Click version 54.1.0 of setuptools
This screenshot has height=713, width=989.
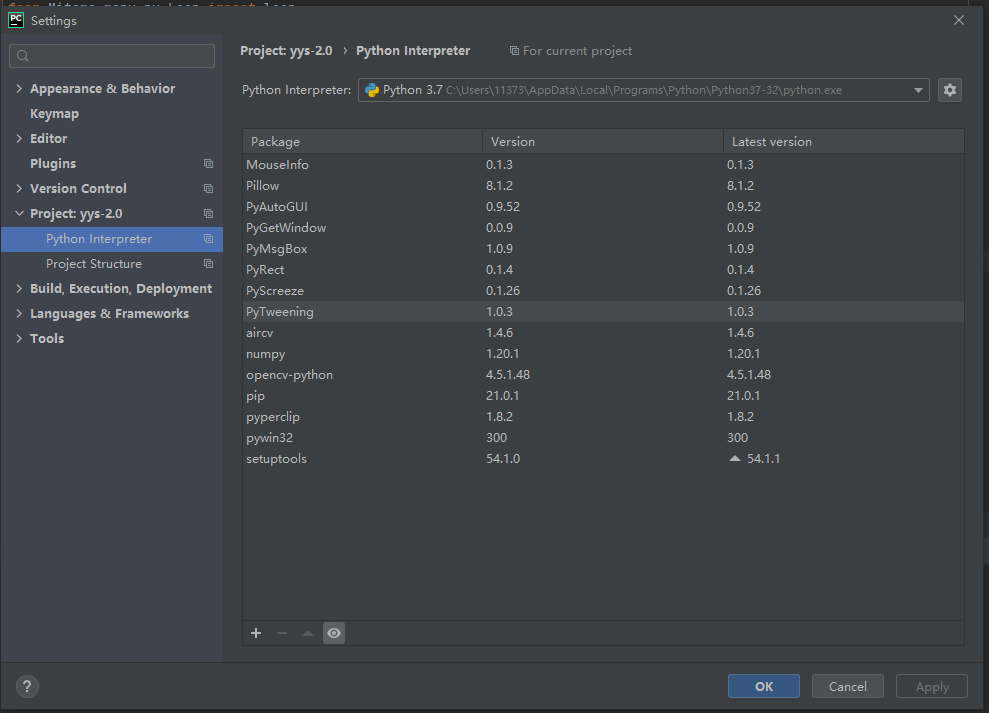click(x=503, y=459)
